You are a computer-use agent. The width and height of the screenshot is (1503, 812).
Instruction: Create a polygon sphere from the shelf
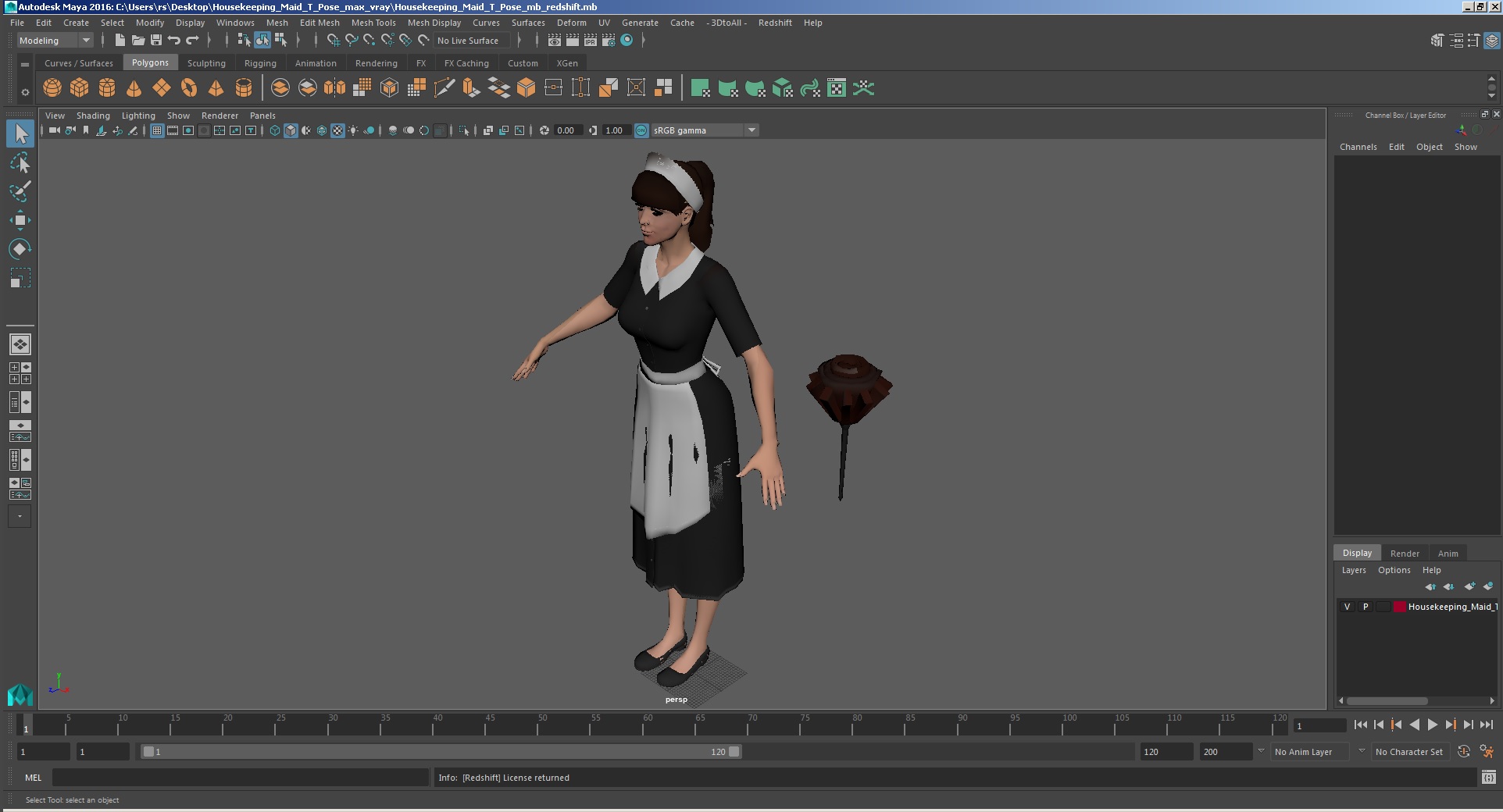(52, 88)
